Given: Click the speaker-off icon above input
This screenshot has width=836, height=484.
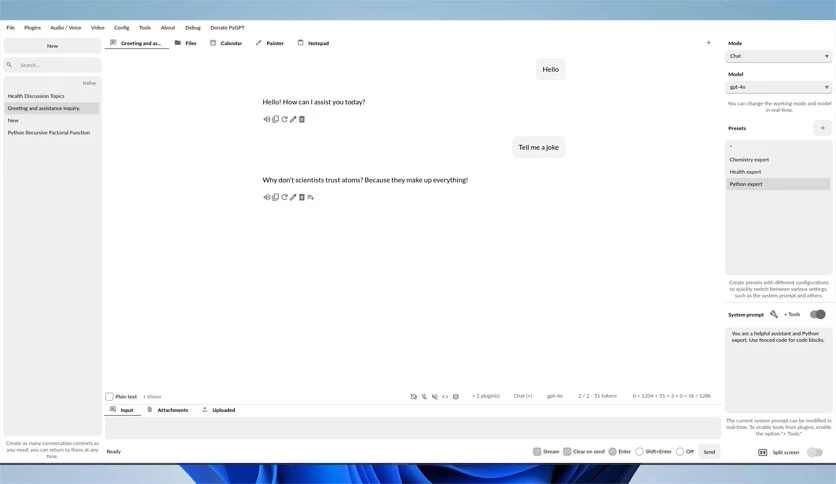Looking at the screenshot, I should [x=435, y=397].
